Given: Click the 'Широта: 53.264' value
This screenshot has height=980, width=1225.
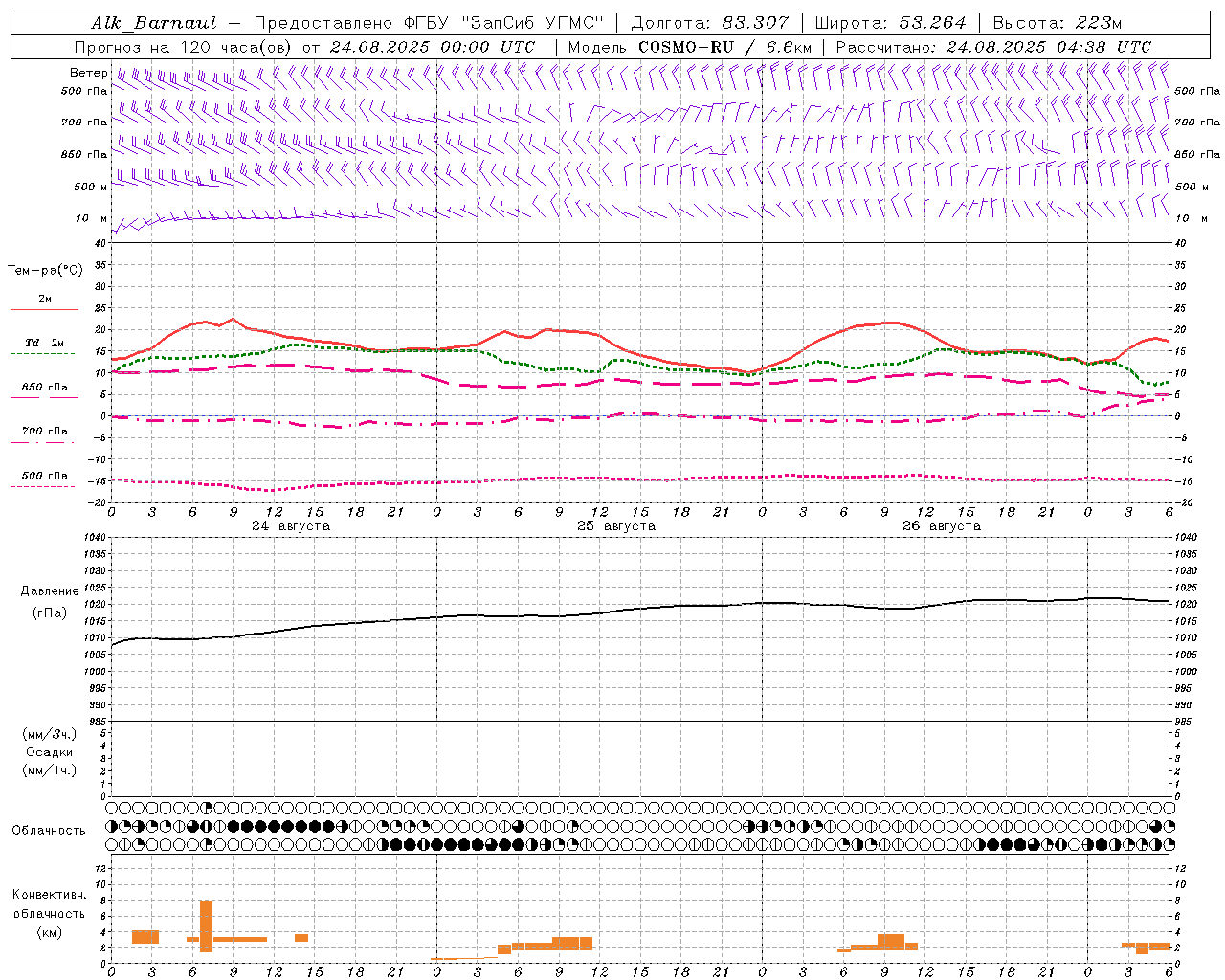Looking at the screenshot, I should click(891, 23).
